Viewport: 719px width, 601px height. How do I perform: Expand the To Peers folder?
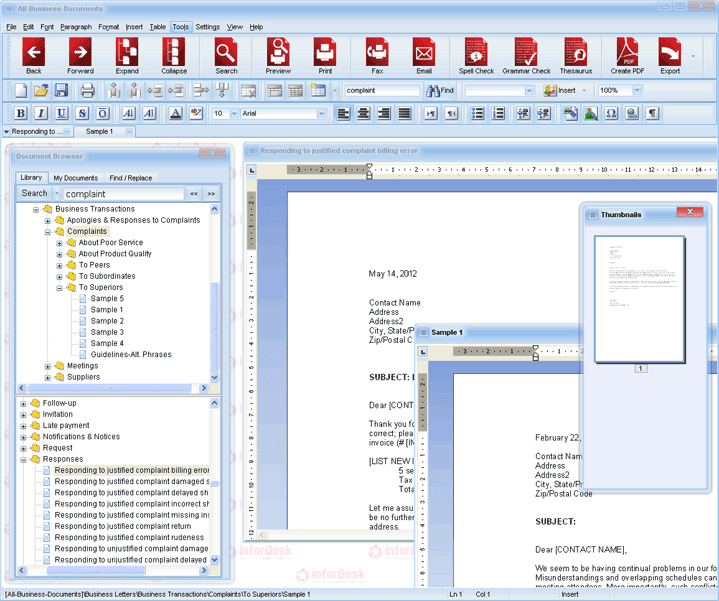pos(59,265)
